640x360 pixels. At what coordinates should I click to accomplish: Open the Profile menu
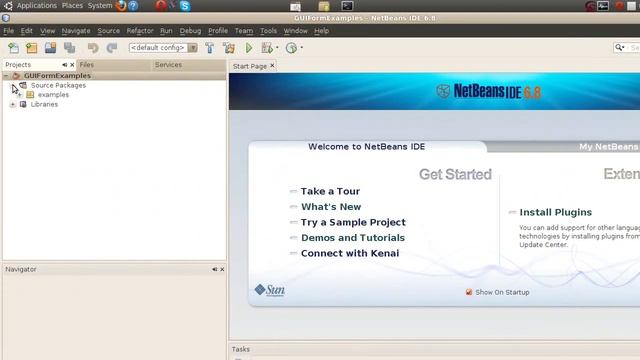(218, 31)
